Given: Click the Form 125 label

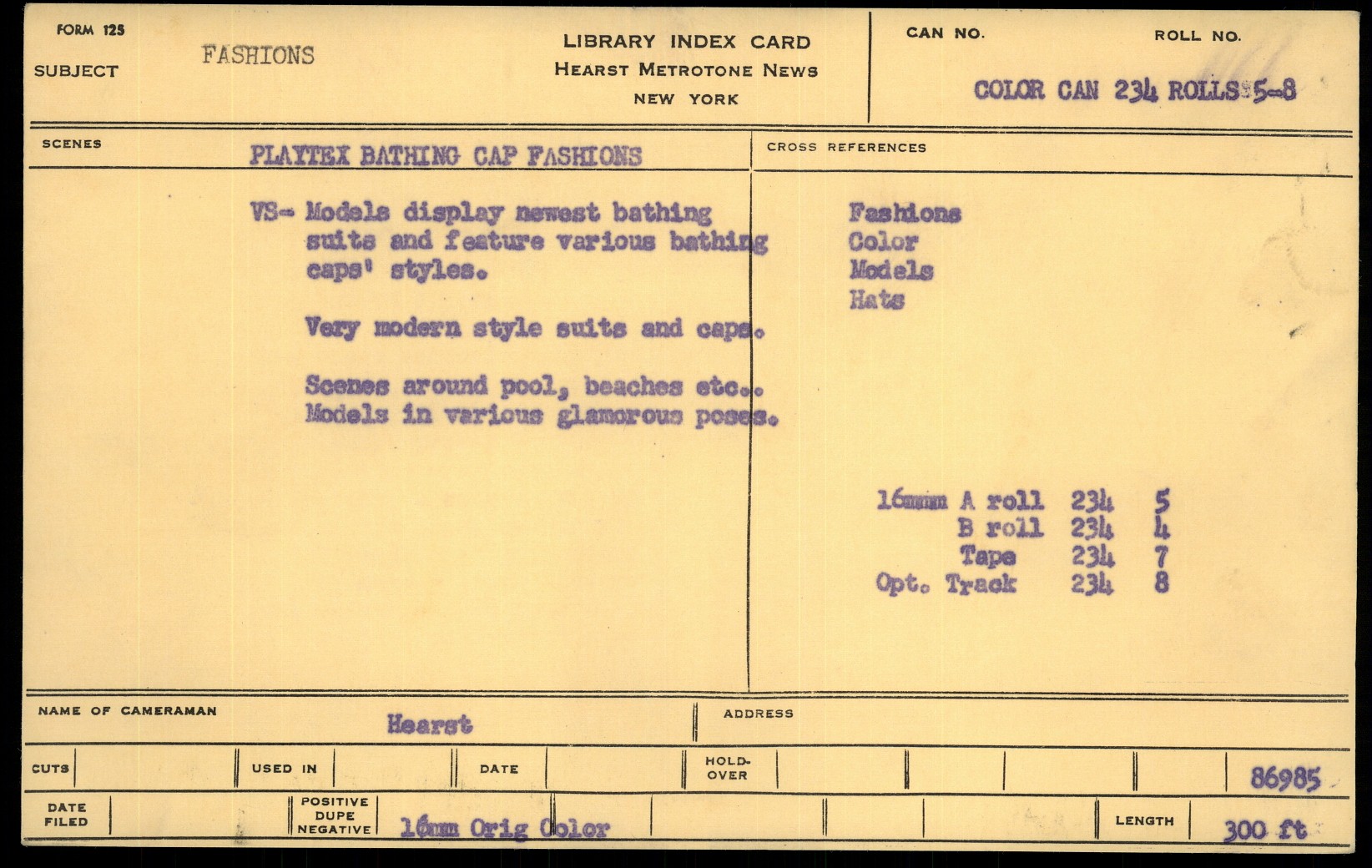Looking at the screenshot, I should [x=90, y=30].
